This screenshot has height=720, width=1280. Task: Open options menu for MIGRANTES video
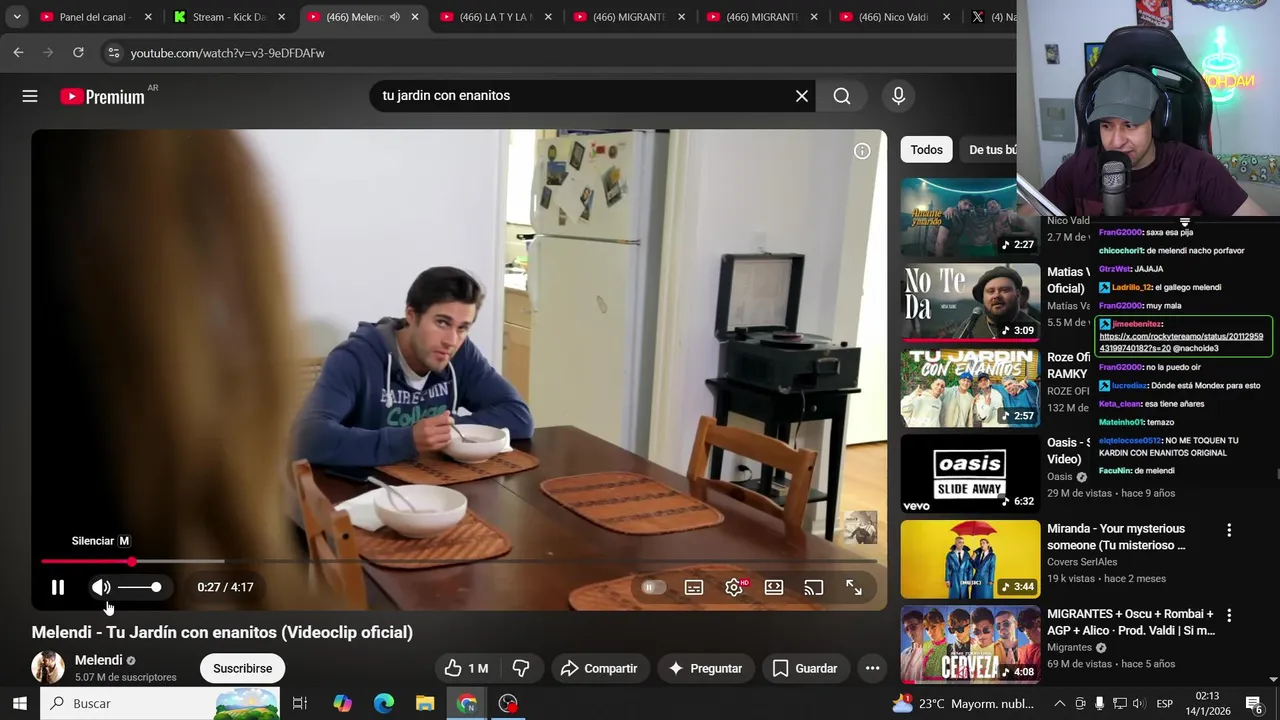(1229, 616)
